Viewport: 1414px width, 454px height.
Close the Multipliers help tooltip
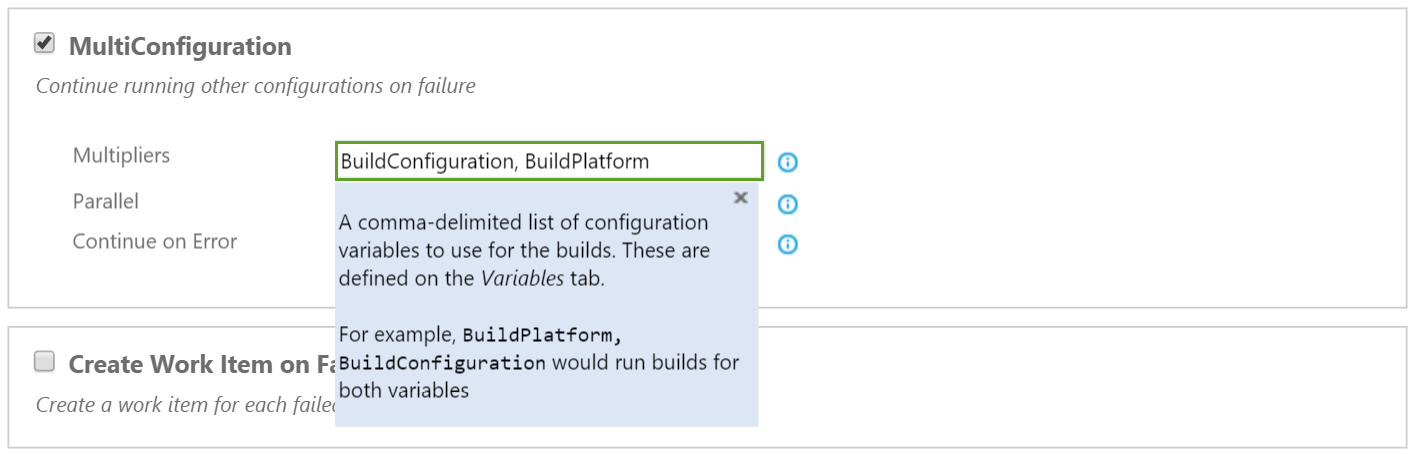coord(741,197)
